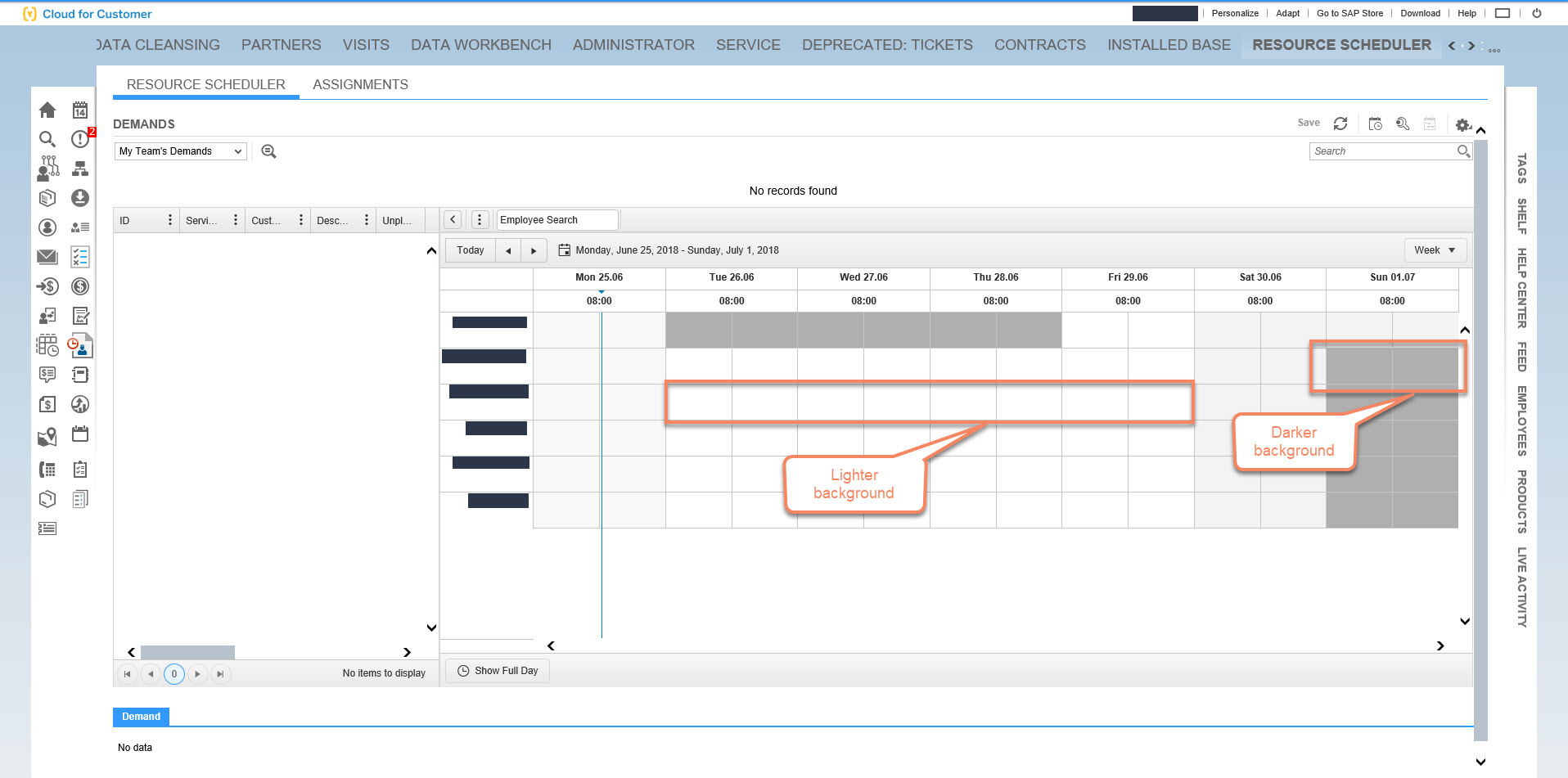1568x778 pixels.
Task: Open the map with pin icon
Action: pyautogui.click(x=47, y=437)
